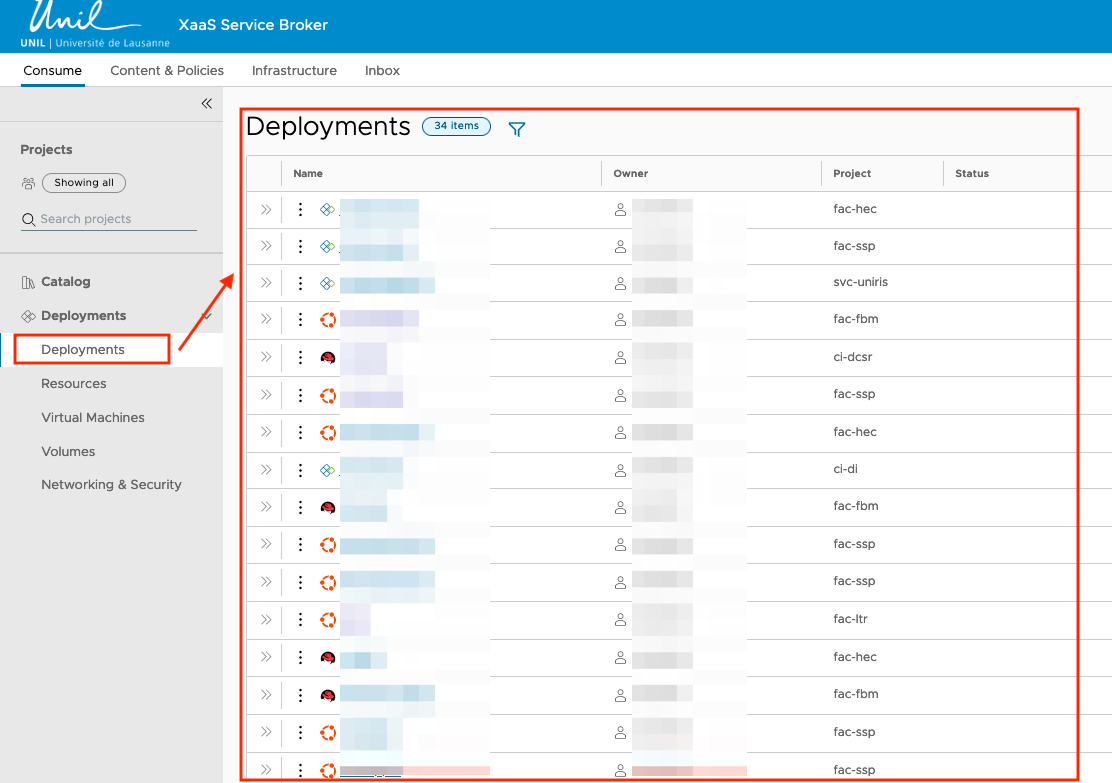Image resolution: width=1112 pixels, height=783 pixels.
Task: Expand the fac-ltr deployment row
Action: coord(266,619)
